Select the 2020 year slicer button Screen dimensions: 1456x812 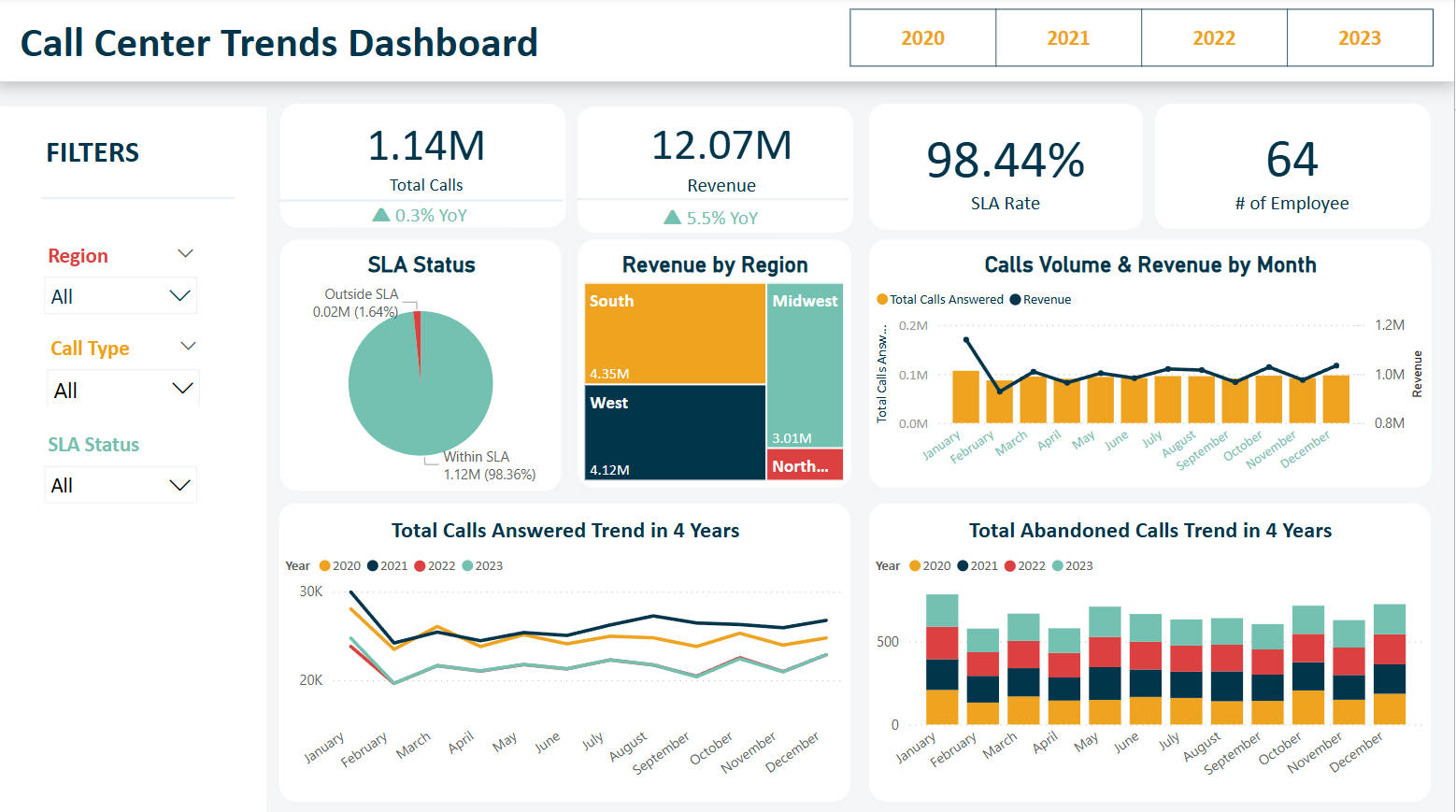922,38
